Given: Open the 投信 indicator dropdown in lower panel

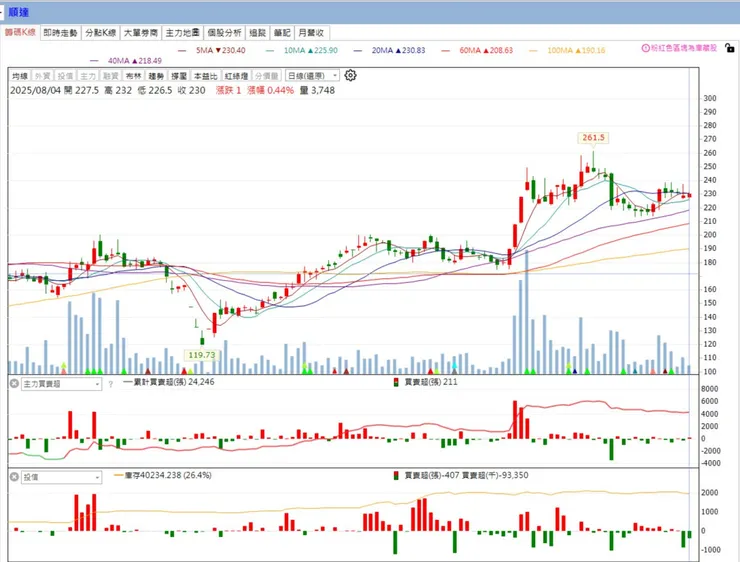Looking at the screenshot, I should (61, 478).
